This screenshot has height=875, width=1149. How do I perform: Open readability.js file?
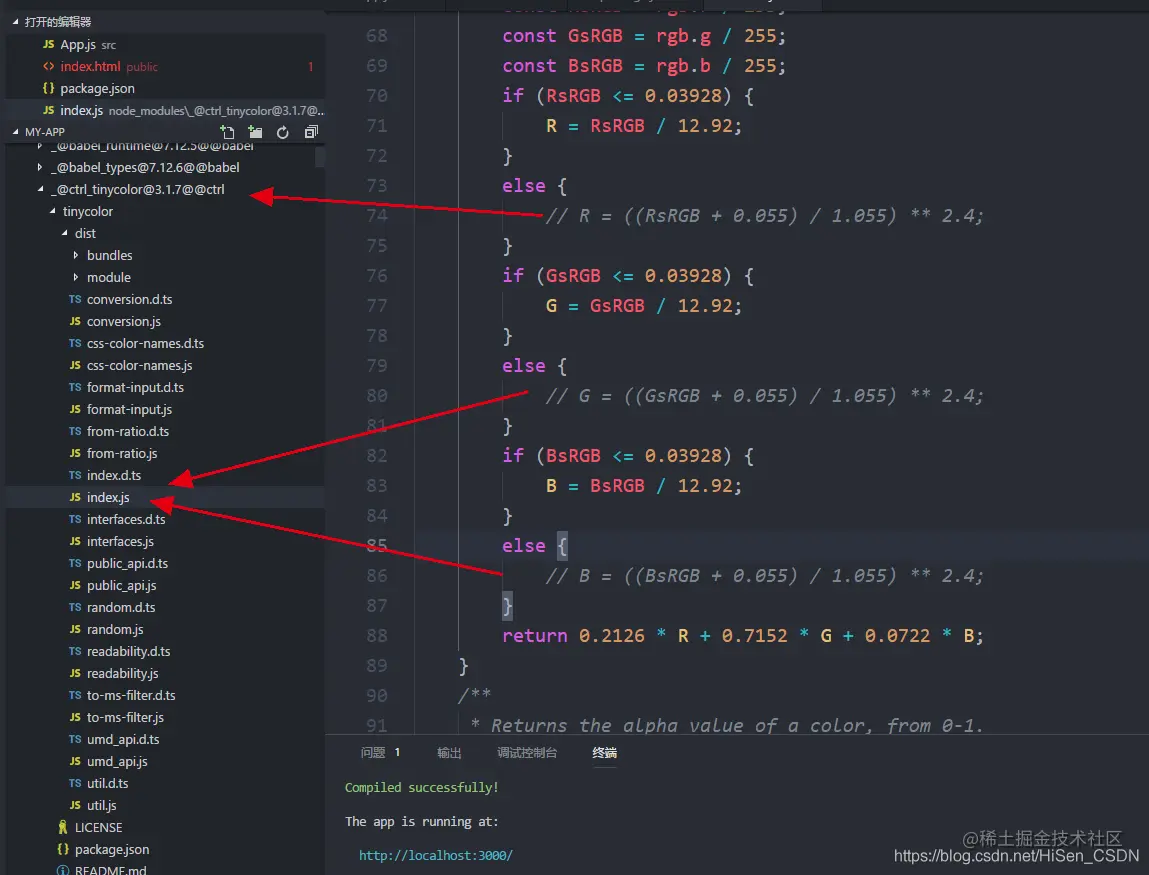(x=122, y=673)
